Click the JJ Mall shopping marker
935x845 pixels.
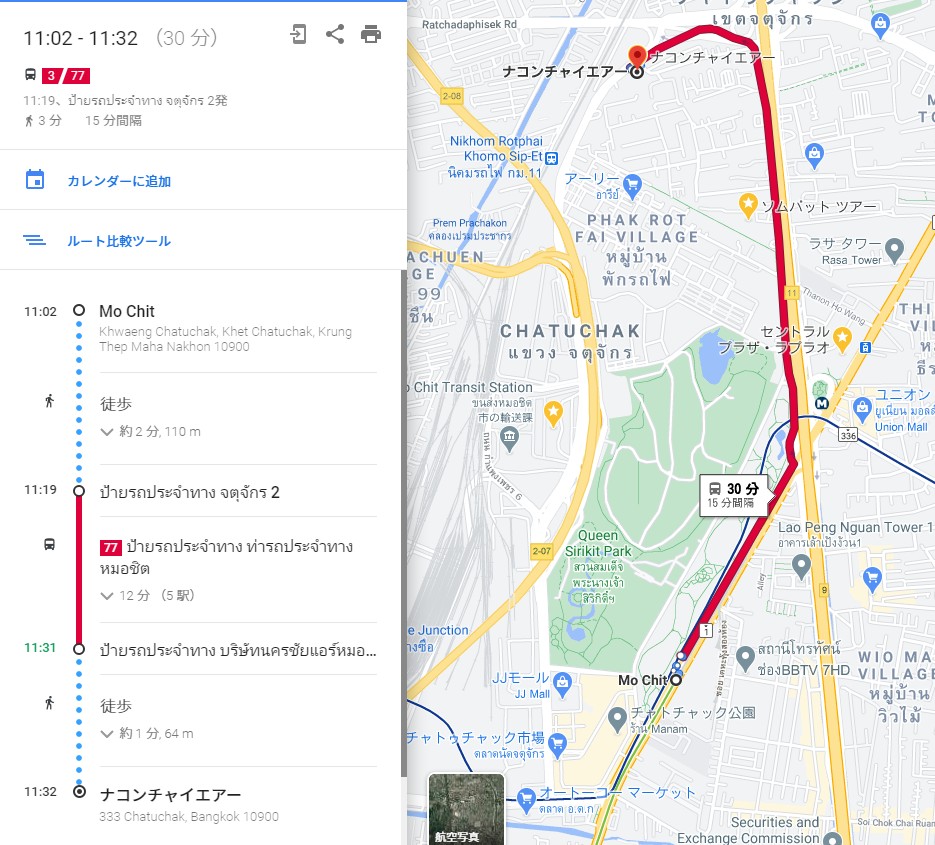pyautogui.click(x=562, y=684)
